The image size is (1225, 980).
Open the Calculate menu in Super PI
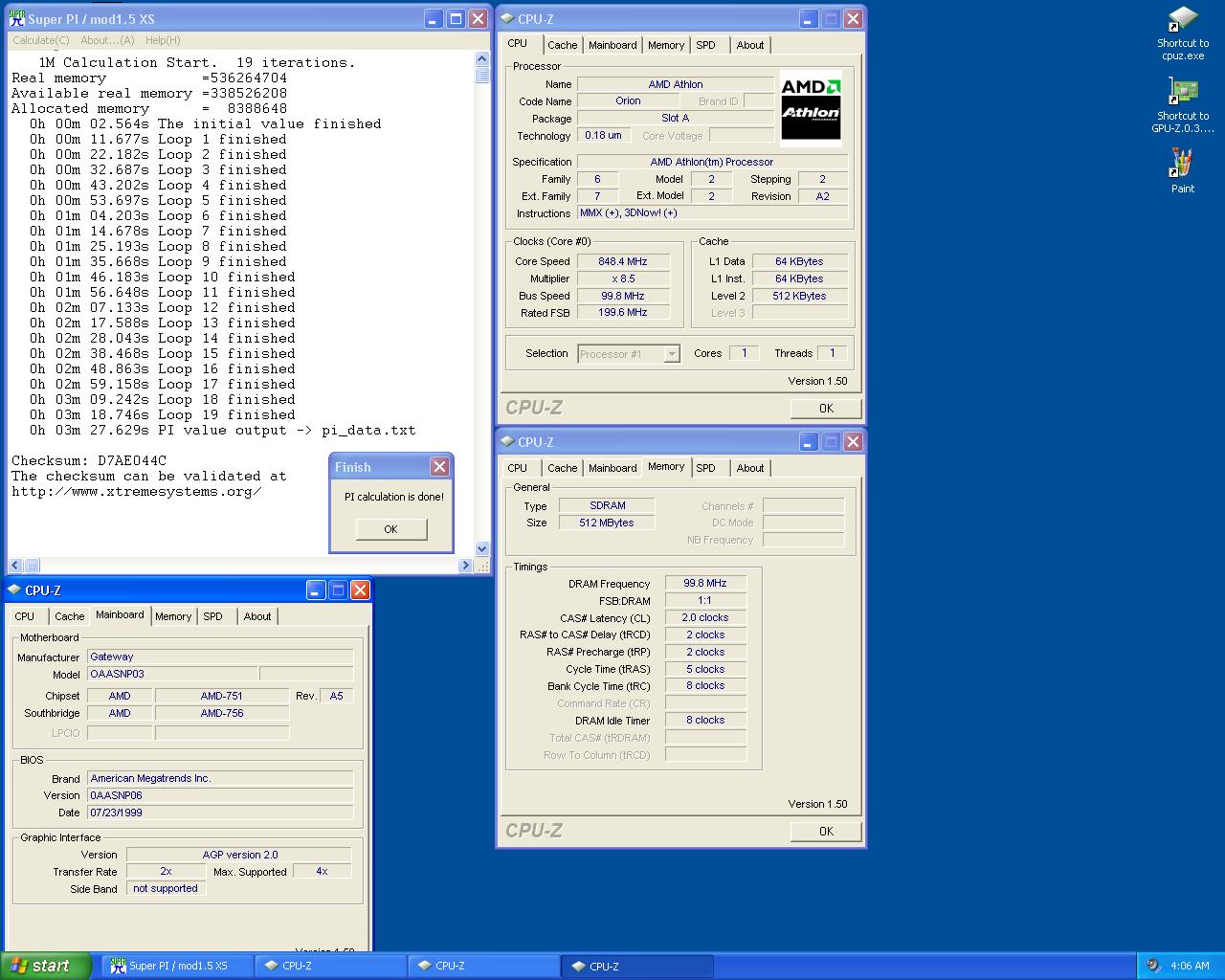point(40,40)
